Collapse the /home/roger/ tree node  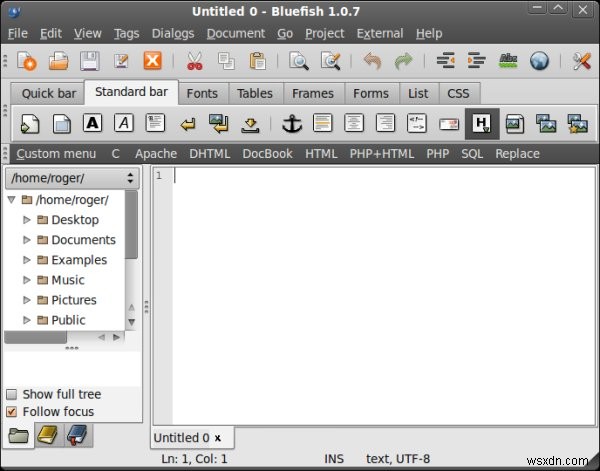(11, 200)
